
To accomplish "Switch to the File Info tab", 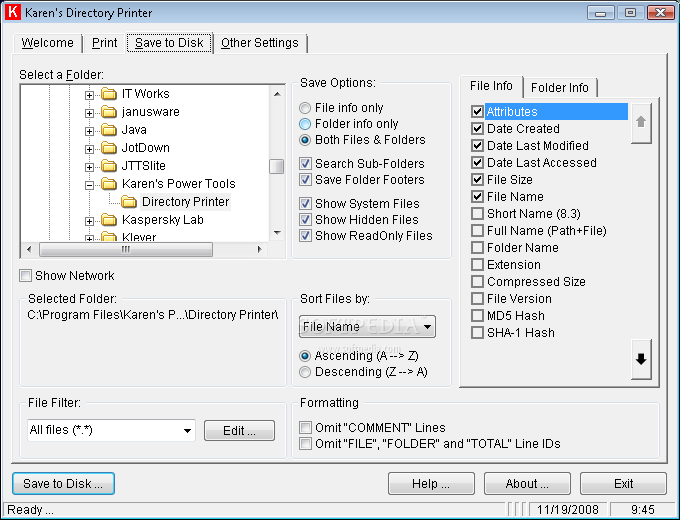I will click(x=491, y=86).
